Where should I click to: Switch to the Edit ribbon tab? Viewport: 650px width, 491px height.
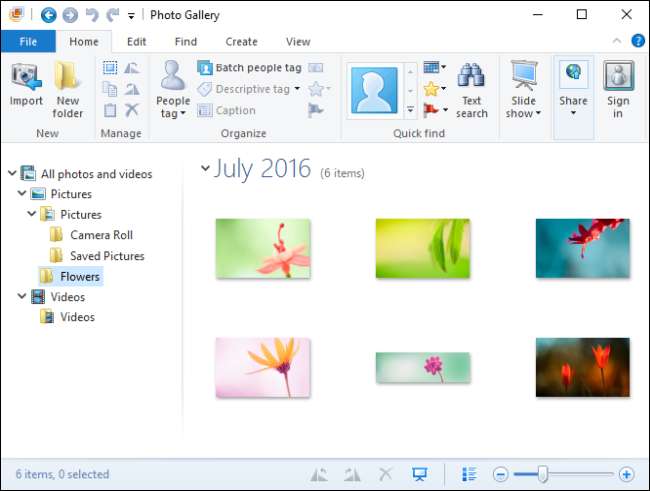136,42
